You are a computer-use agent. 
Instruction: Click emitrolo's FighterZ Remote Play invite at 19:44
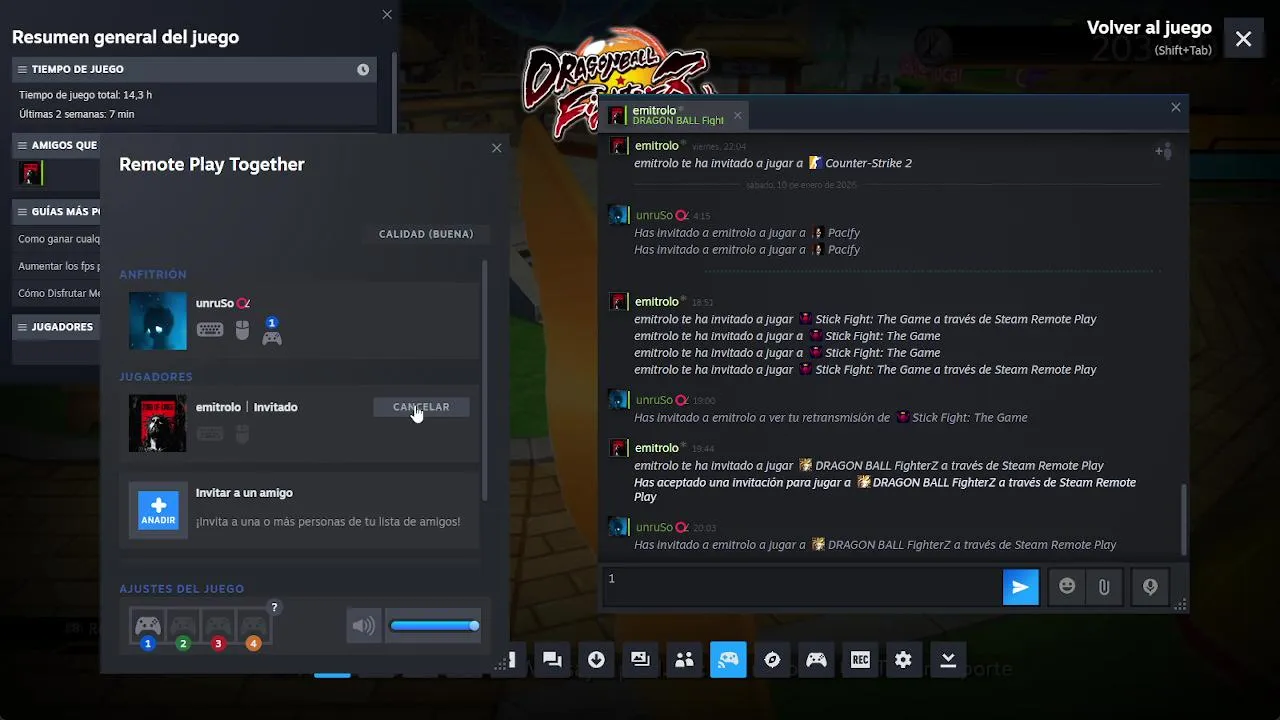coord(869,466)
